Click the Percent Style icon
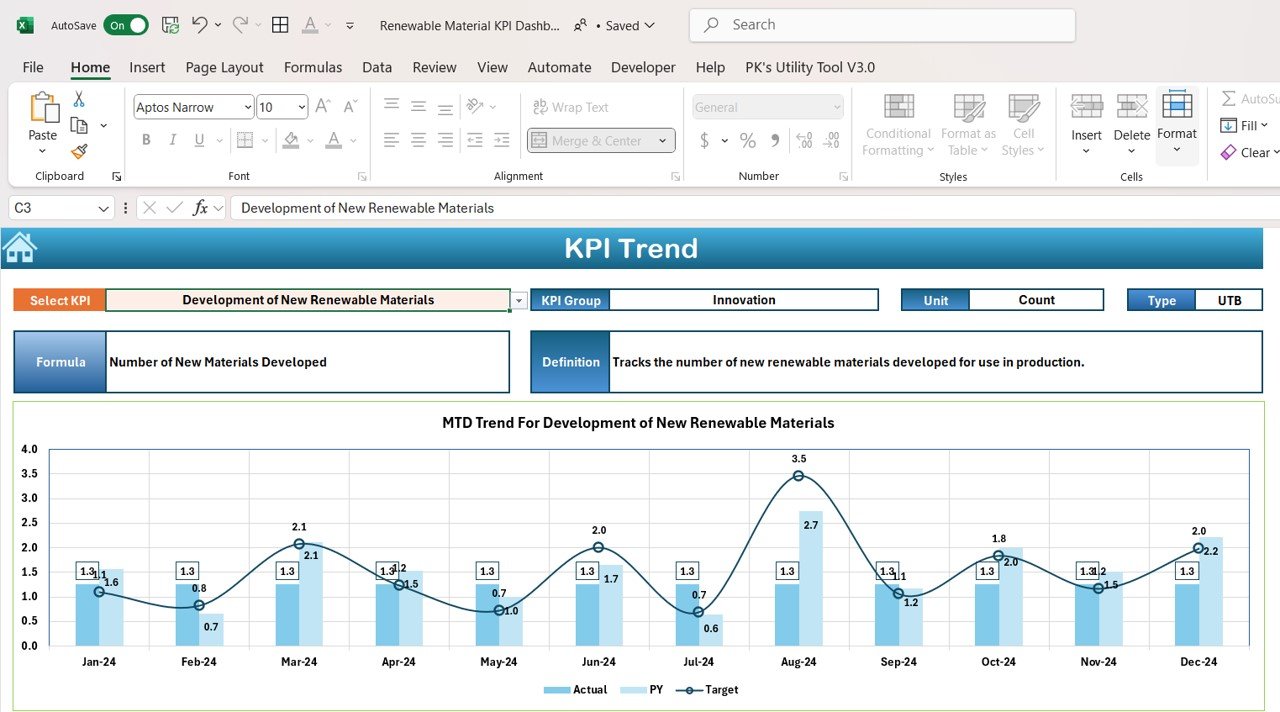This screenshot has height=712, width=1280. pos(748,141)
